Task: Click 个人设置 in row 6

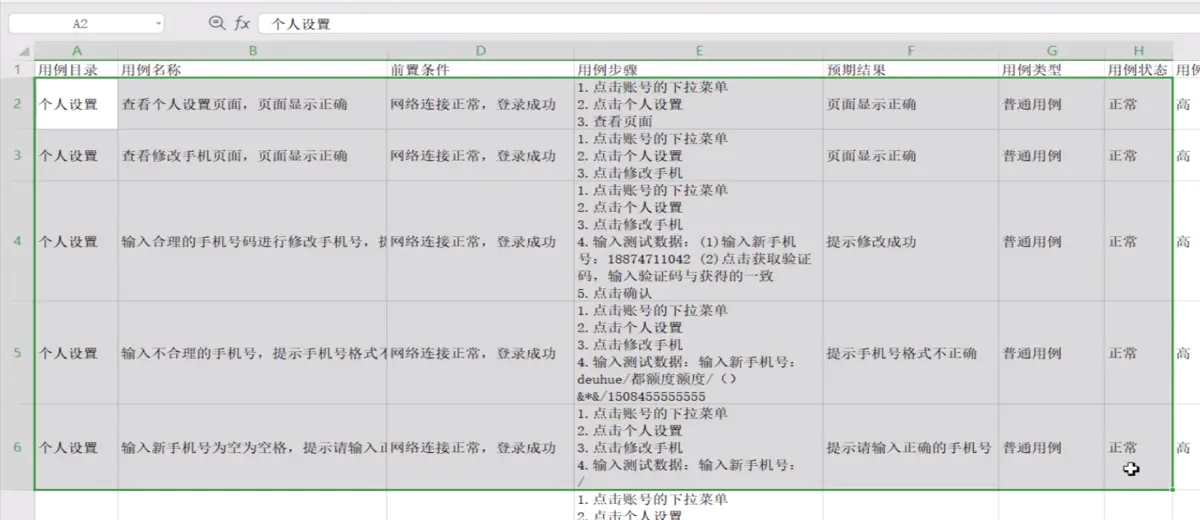Action: 77,447
